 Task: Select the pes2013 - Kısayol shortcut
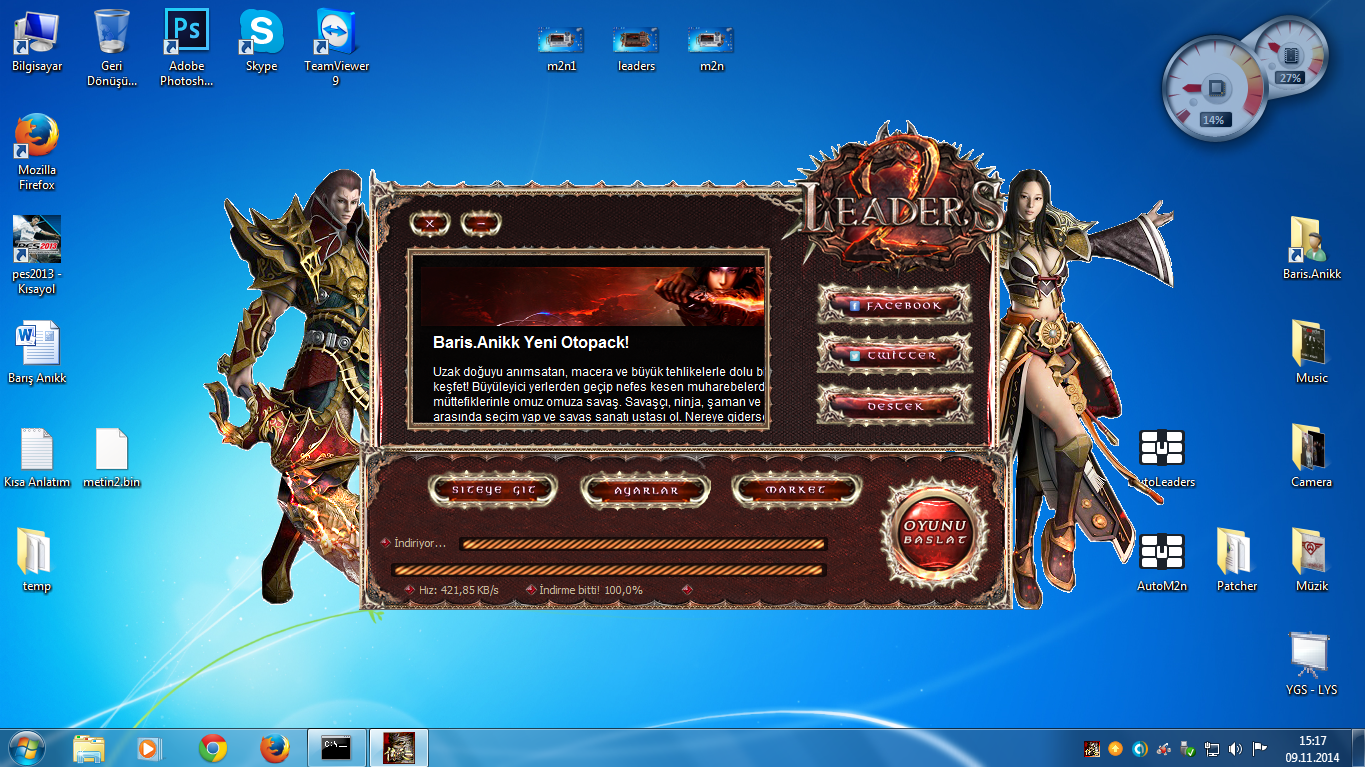37,256
